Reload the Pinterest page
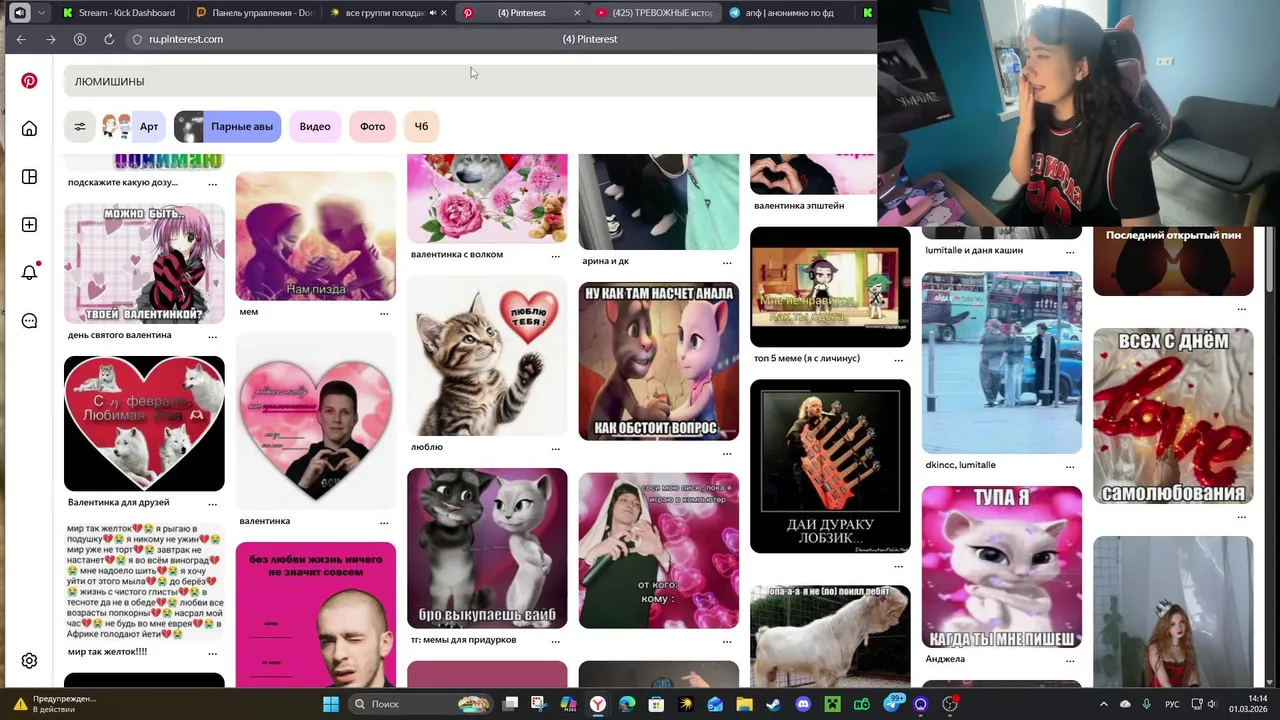Screen dimensions: 1280x720 click(x=108, y=39)
